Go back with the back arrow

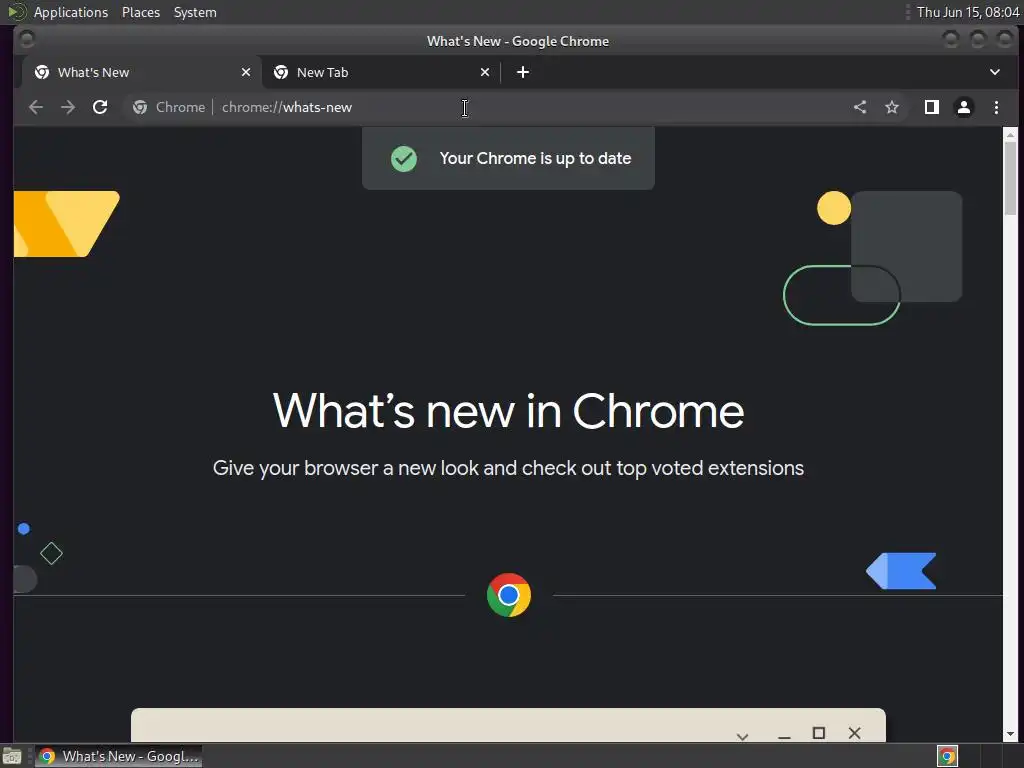click(36, 107)
